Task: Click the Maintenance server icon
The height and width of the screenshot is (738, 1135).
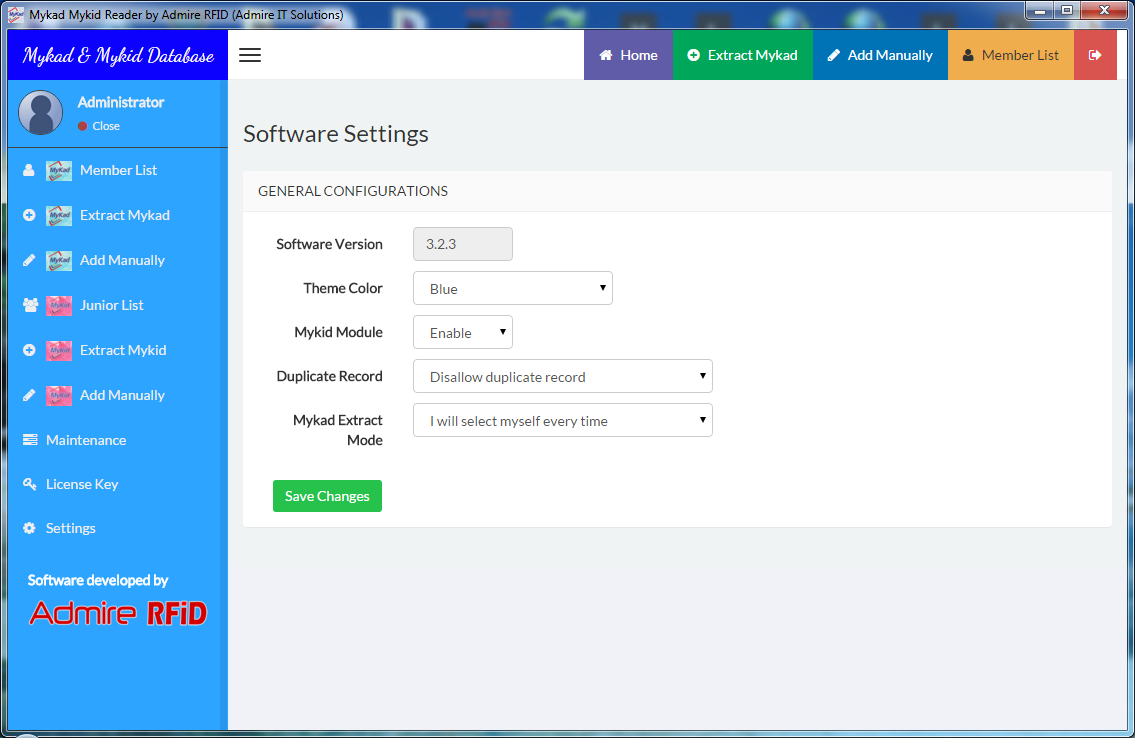Action: [x=29, y=440]
